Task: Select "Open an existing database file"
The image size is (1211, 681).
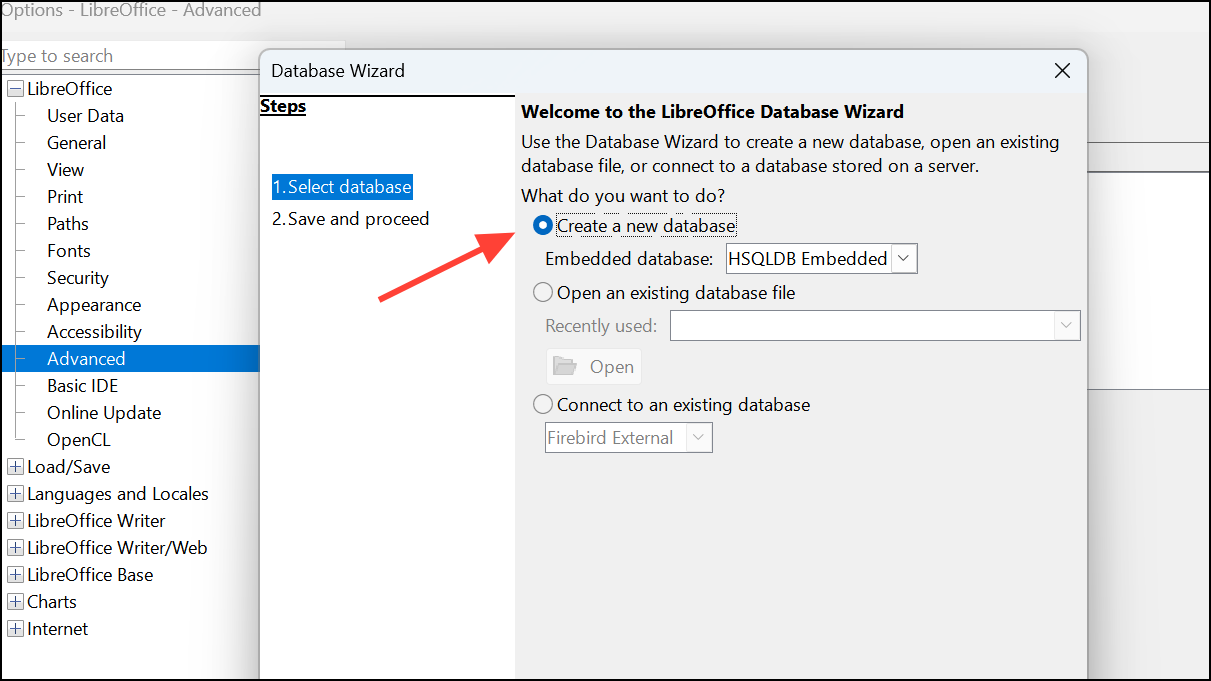Action: click(543, 291)
